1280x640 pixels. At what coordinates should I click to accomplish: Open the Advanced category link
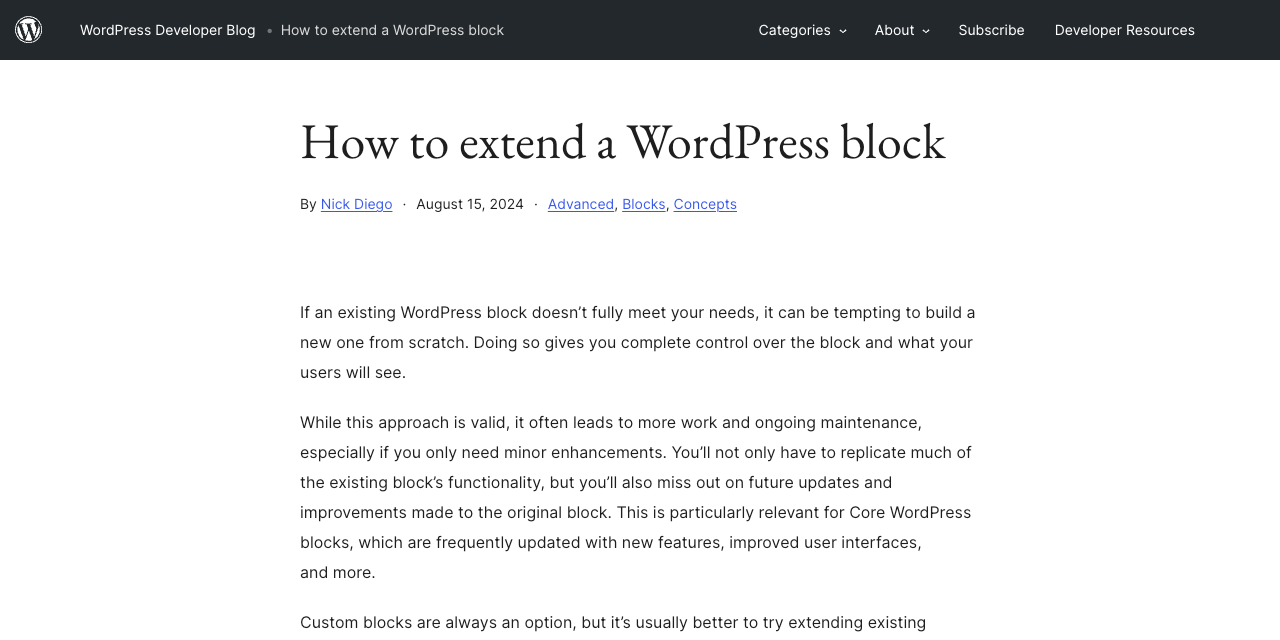tap(581, 204)
